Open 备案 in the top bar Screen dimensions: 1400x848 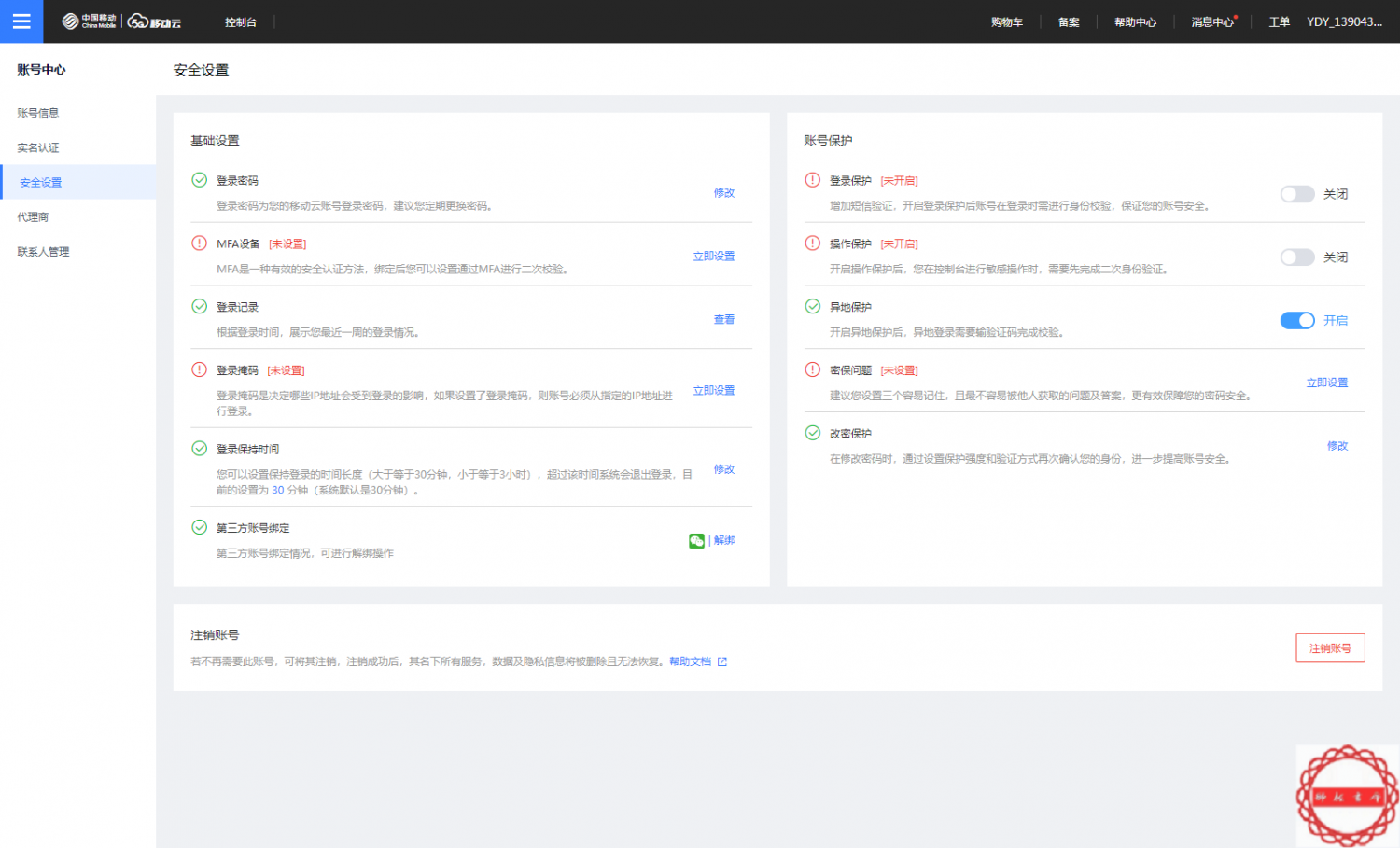click(x=1069, y=22)
